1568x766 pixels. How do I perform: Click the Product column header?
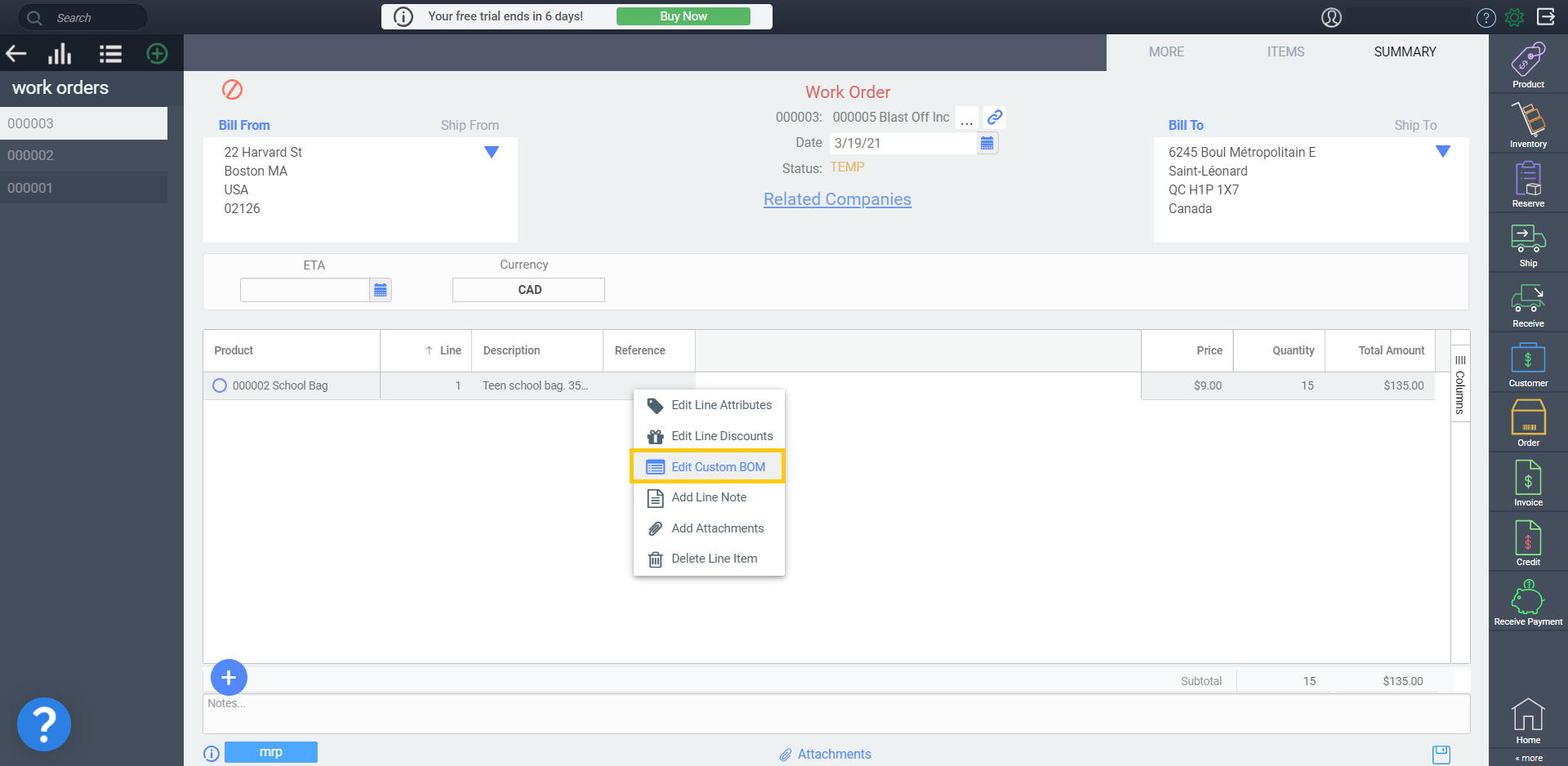point(291,350)
